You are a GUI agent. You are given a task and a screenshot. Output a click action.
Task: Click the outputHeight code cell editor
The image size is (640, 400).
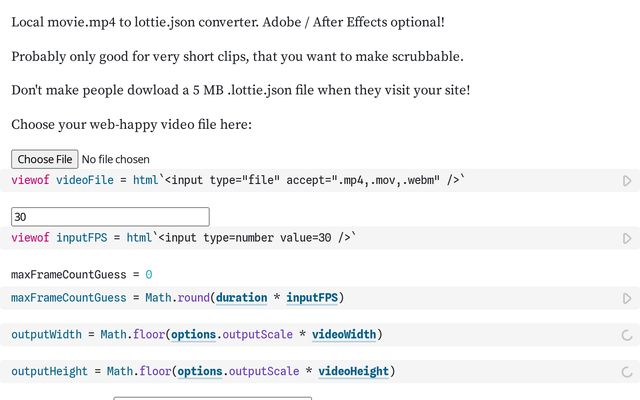coord(500,371)
